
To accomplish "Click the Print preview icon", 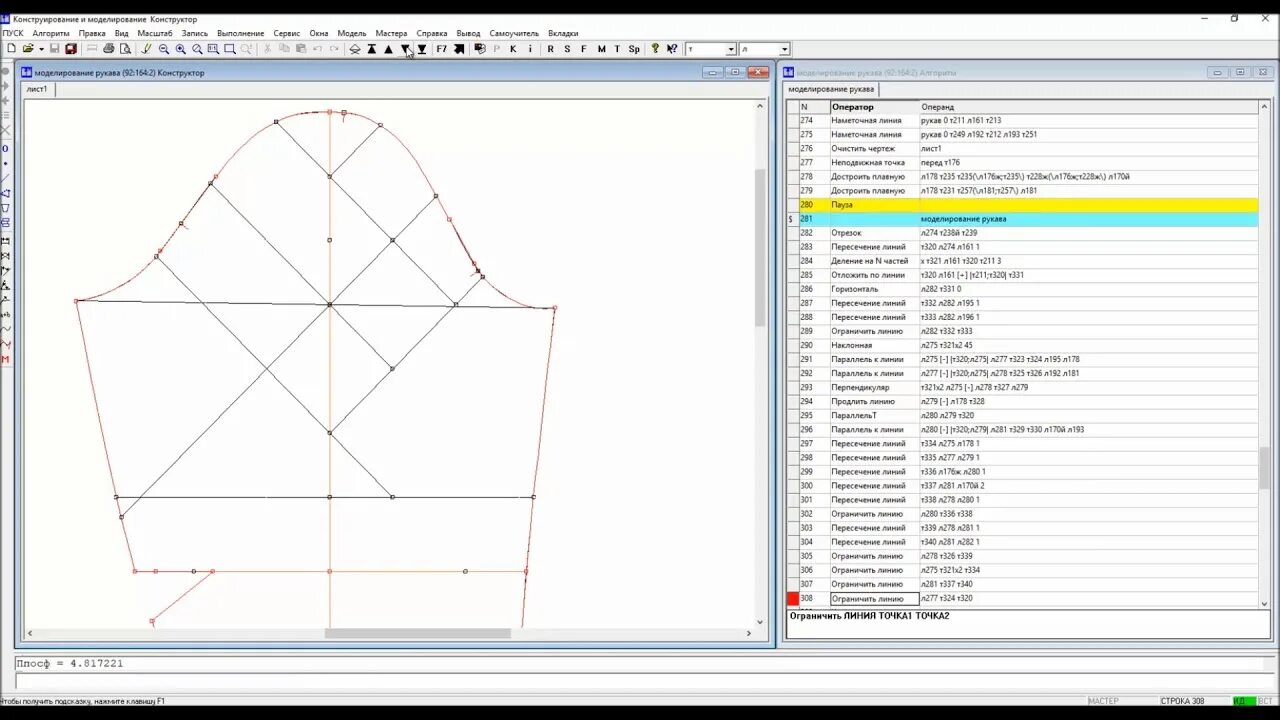I will point(125,49).
